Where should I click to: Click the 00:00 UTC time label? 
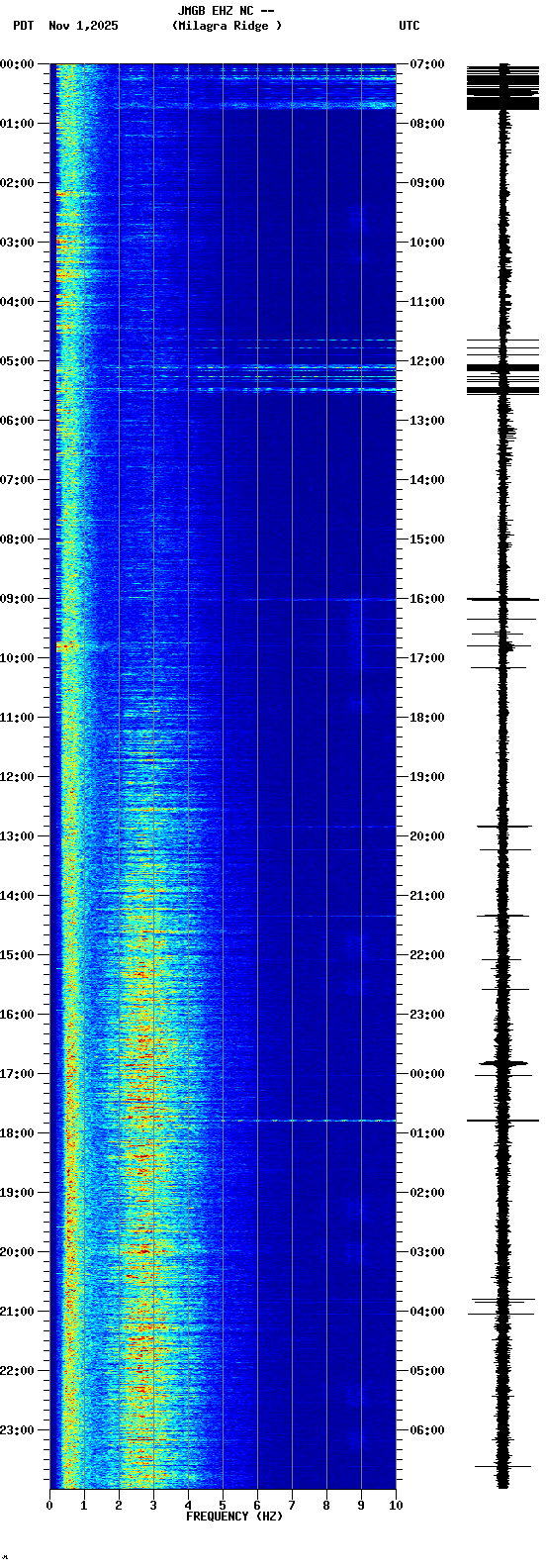(426, 1074)
